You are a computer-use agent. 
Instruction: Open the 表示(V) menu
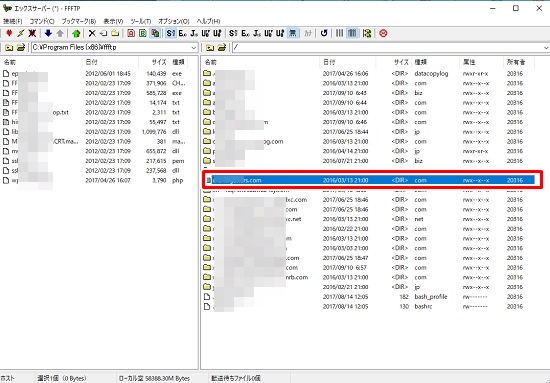(113, 21)
